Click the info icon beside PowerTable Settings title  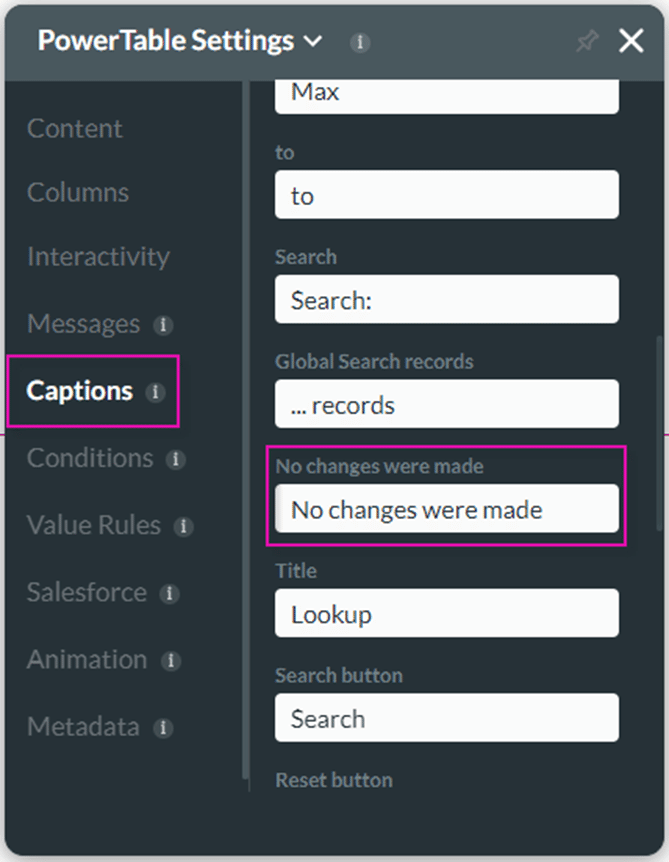tap(361, 43)
